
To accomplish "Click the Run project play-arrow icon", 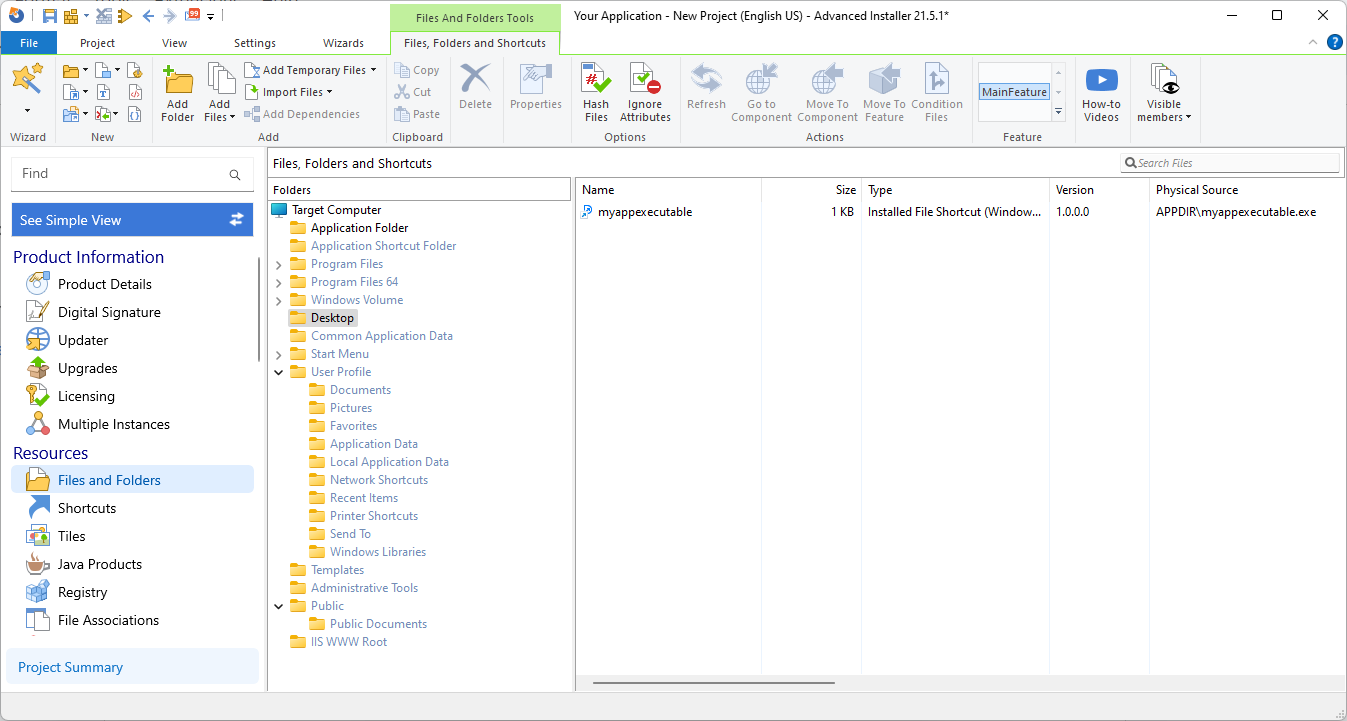I will coord(124,15).
